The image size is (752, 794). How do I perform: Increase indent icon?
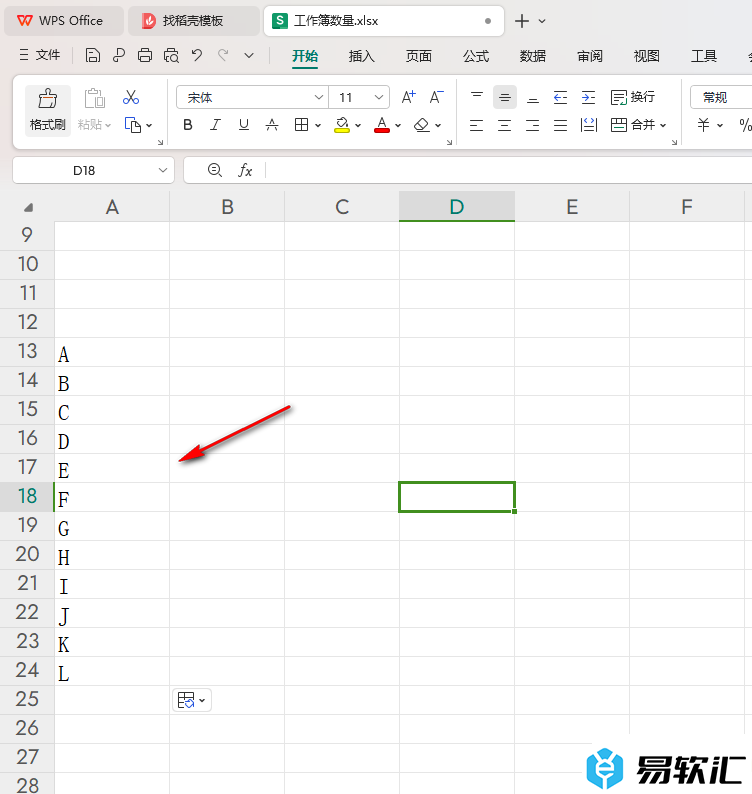coord(588,97)
